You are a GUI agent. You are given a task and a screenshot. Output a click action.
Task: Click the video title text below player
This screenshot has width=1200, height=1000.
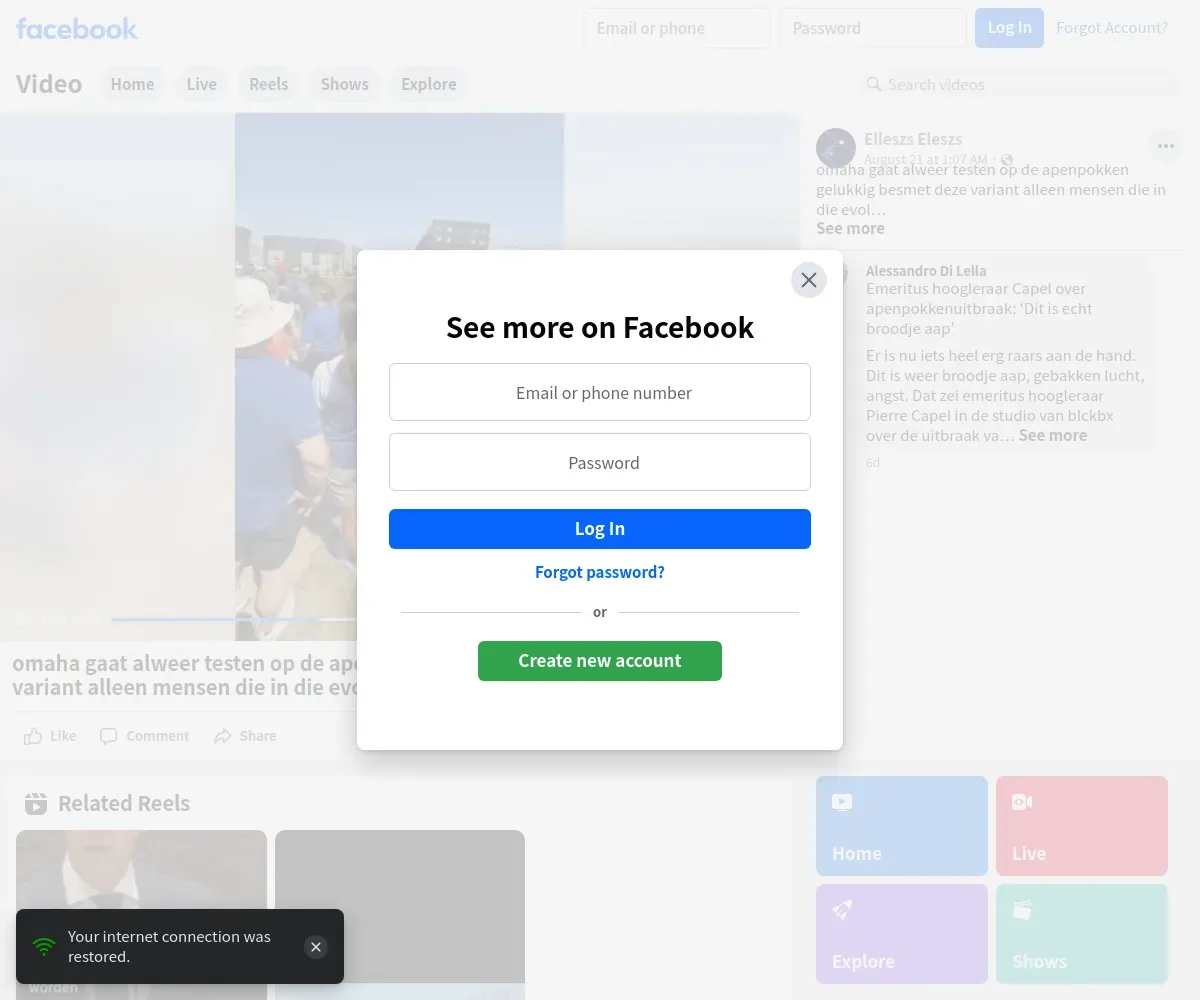point(185,675)
